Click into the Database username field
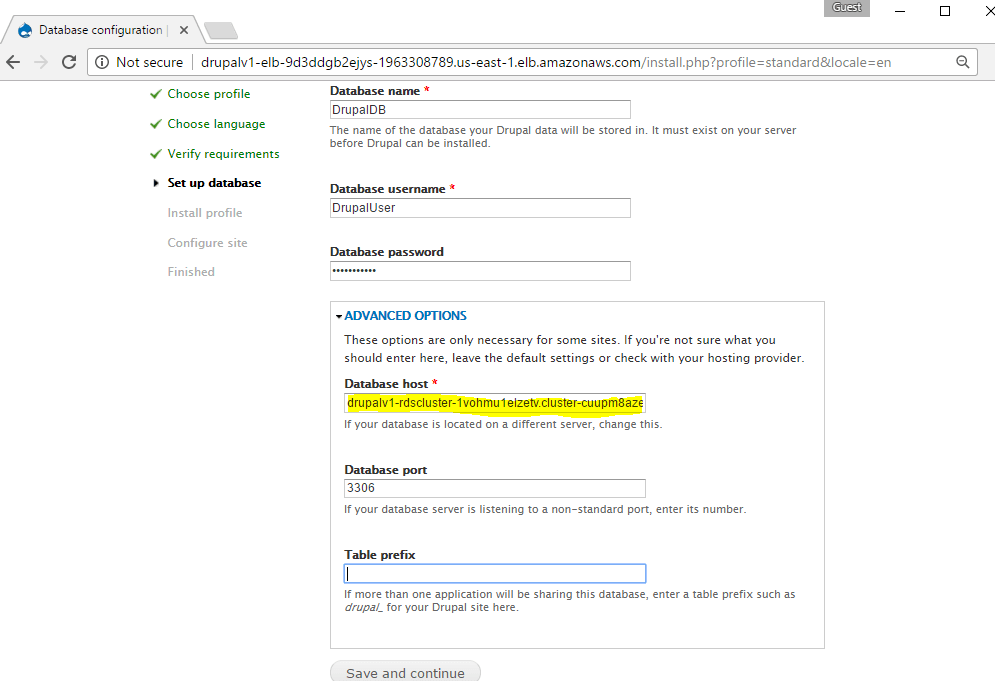Screen dimensions: 995x681 (x=480, y=208)
